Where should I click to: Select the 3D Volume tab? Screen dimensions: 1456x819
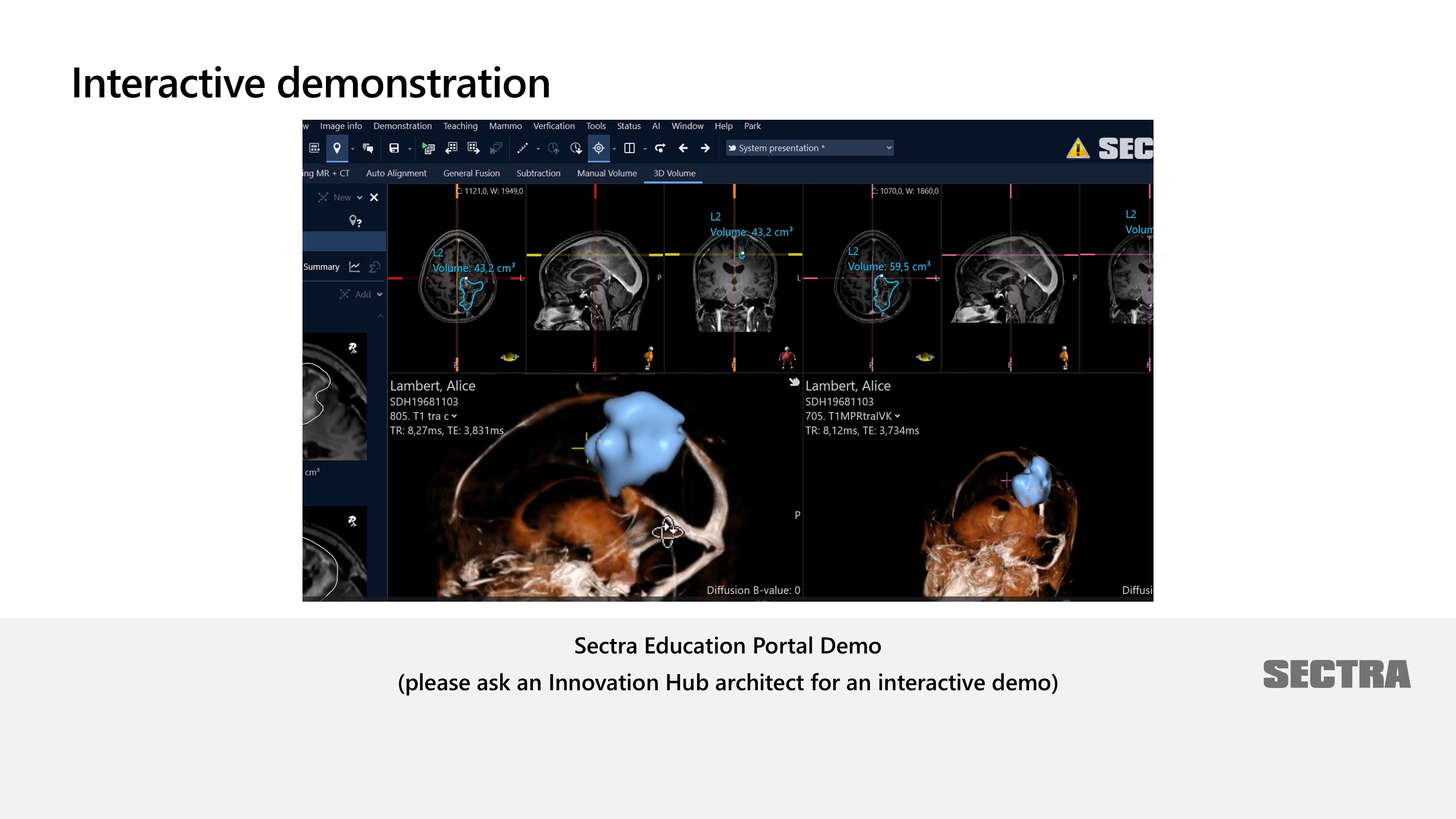click(674, 174)
